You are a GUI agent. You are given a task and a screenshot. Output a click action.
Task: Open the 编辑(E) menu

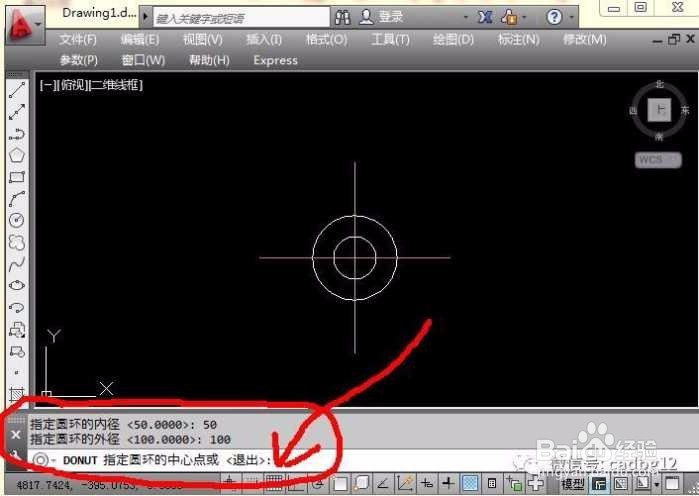click(140, 40)
